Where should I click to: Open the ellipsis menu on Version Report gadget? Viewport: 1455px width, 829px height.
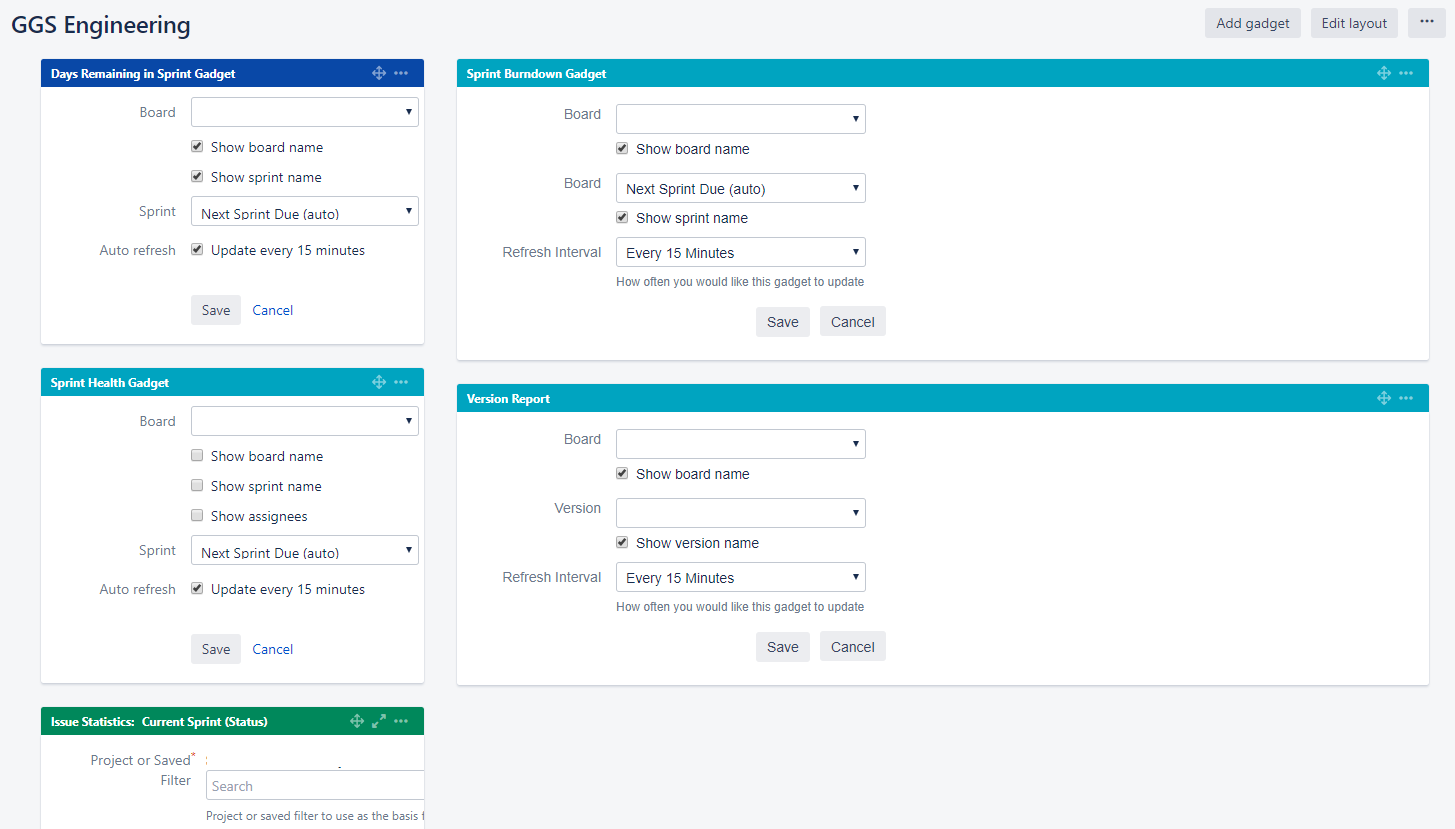coord(1406,397)
